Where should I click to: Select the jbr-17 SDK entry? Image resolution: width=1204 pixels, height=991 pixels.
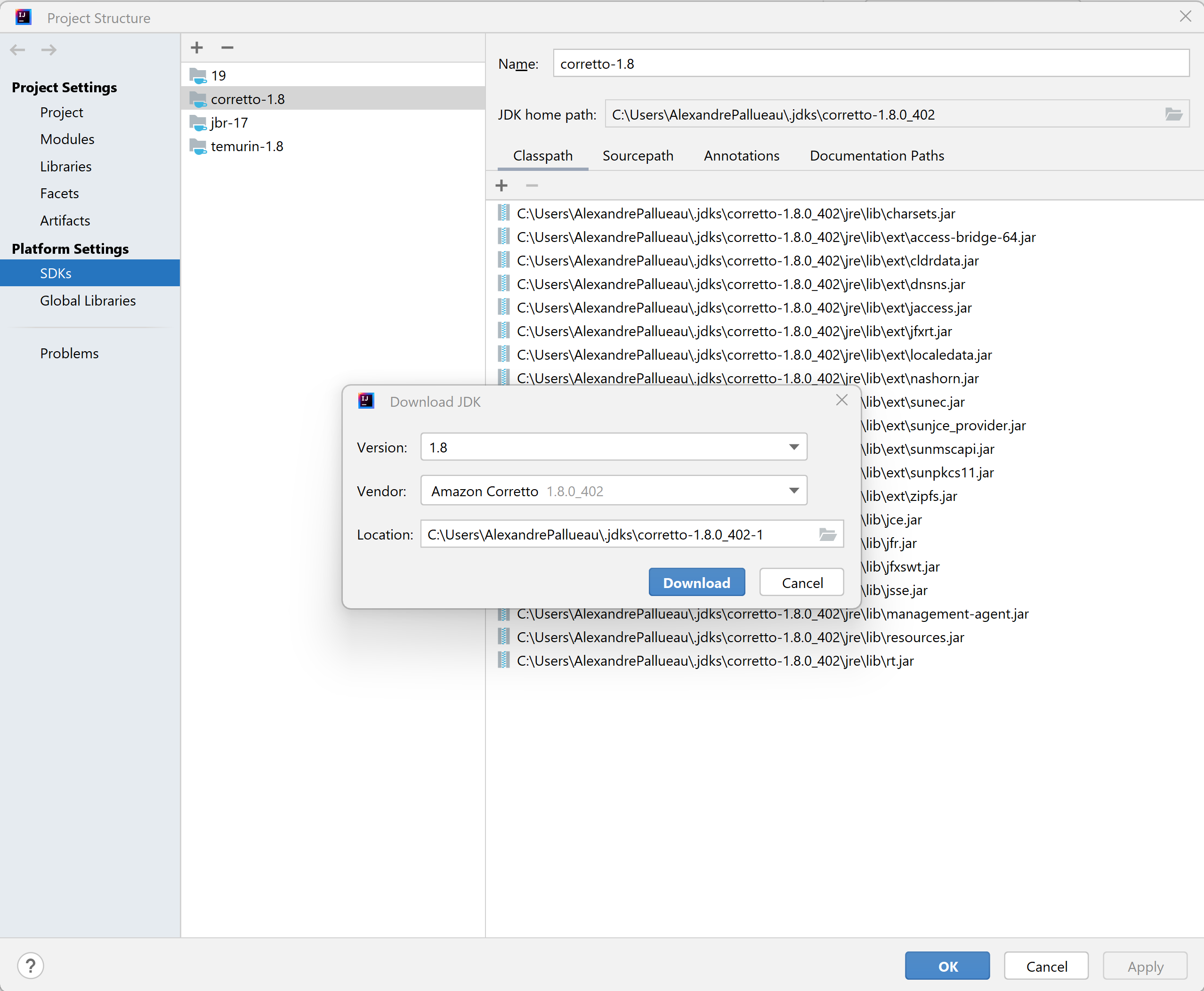[x=229, y=123]
